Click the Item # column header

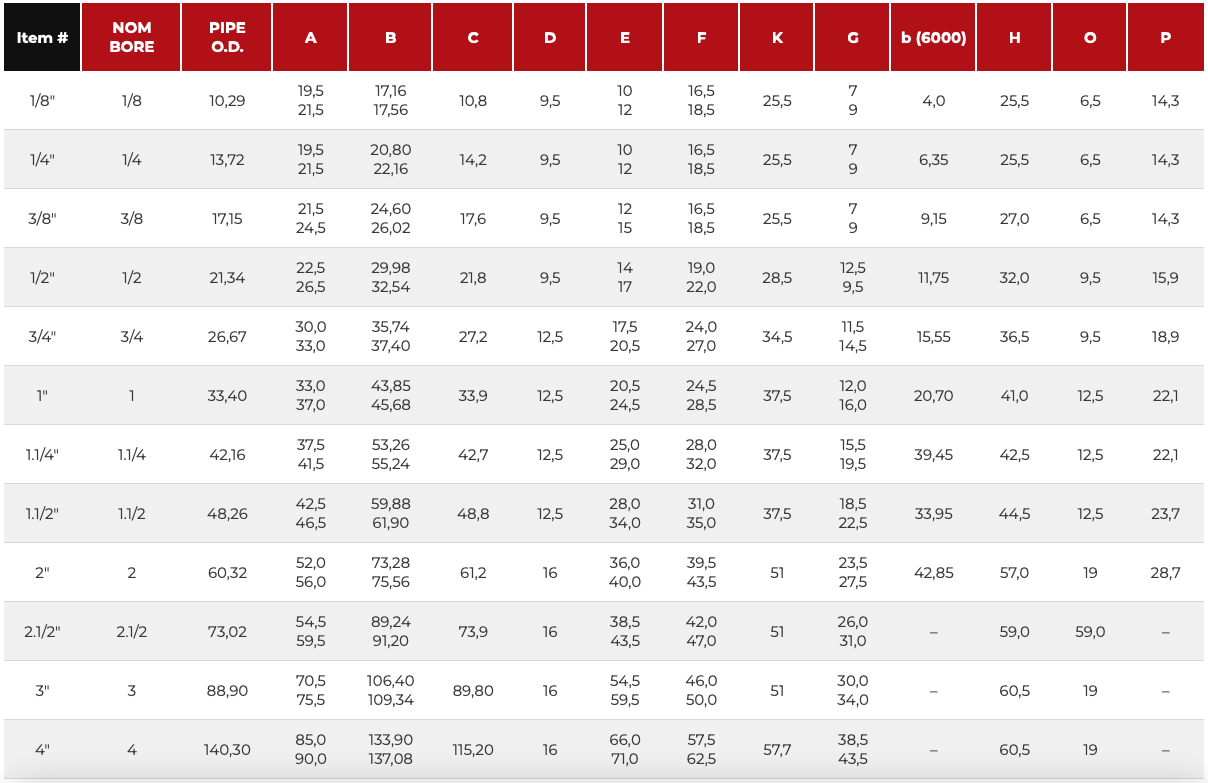click(x=42, y=37)
